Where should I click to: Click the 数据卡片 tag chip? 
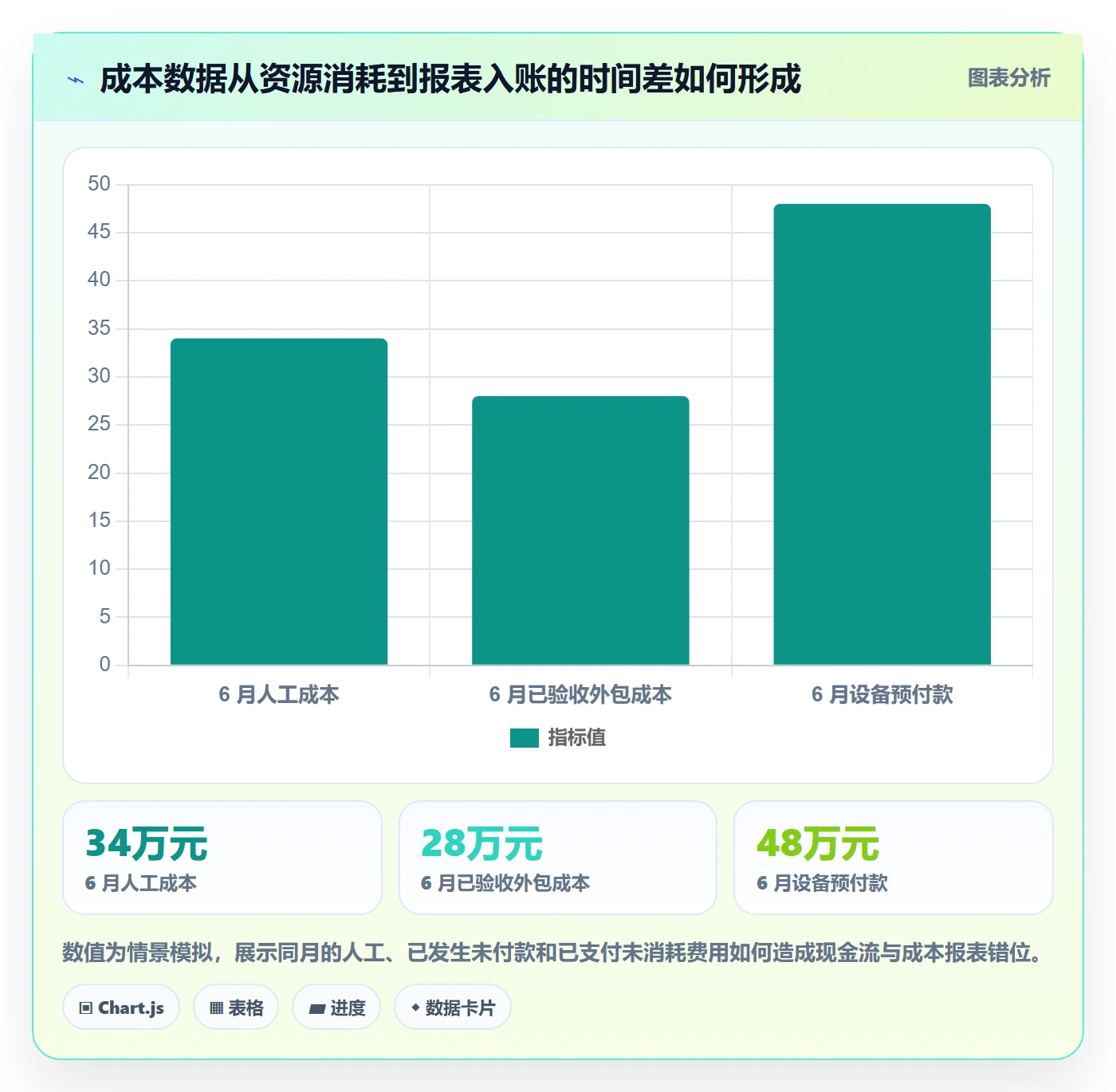[453, 1008]
